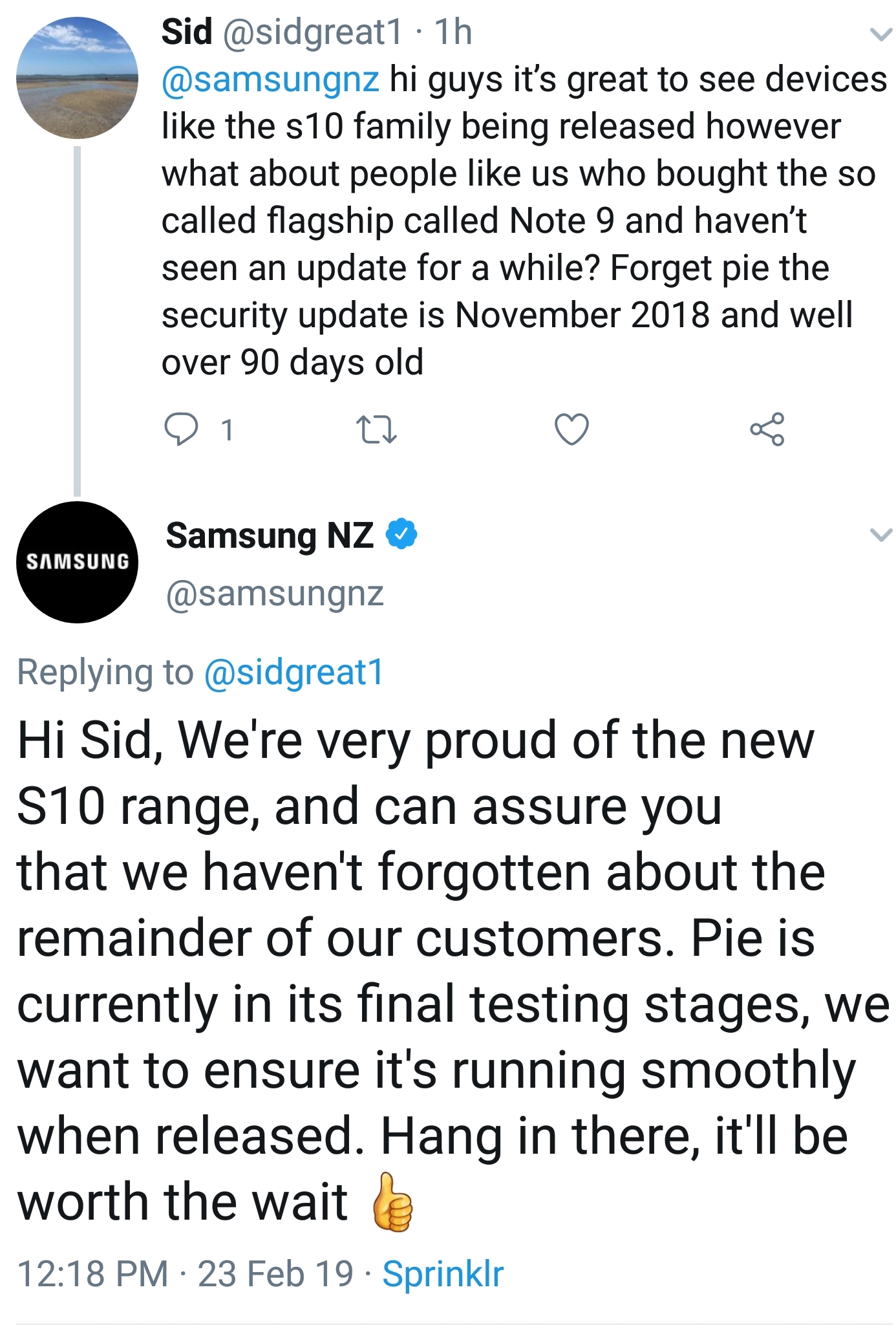This screenshot has width=896, height=1338.
Task: Tap the reply count 1 on Sid's tweet
Action: 227,430
